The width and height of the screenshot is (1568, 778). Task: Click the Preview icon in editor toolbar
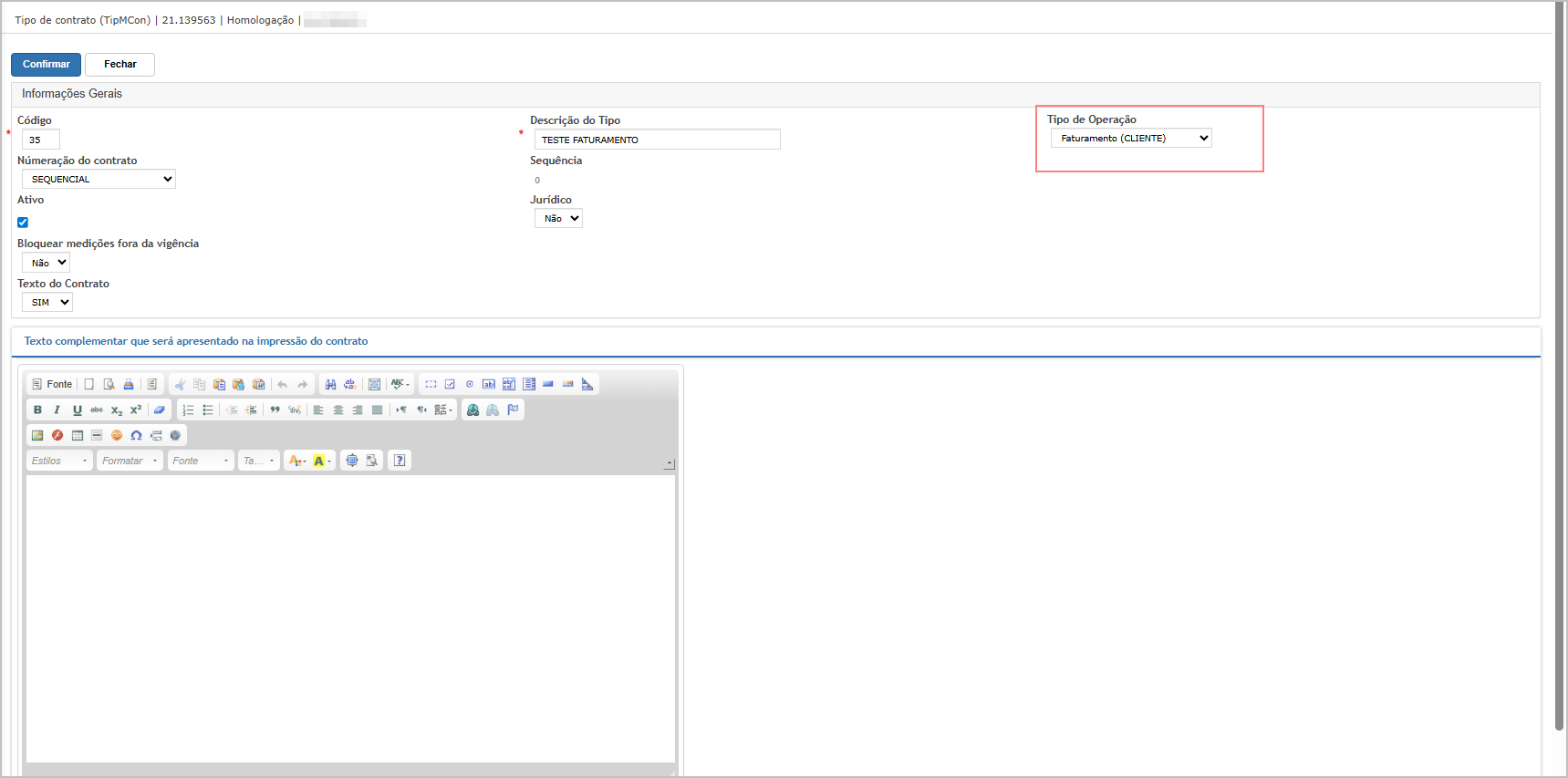tap(109, 384)
